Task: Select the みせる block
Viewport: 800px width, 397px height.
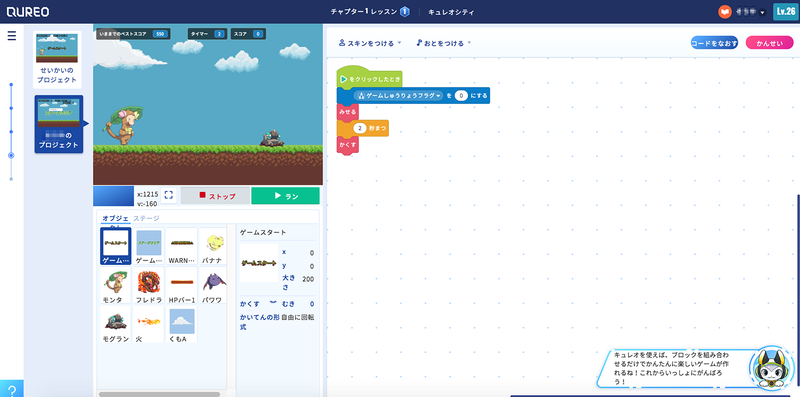Action: (347, 112)
